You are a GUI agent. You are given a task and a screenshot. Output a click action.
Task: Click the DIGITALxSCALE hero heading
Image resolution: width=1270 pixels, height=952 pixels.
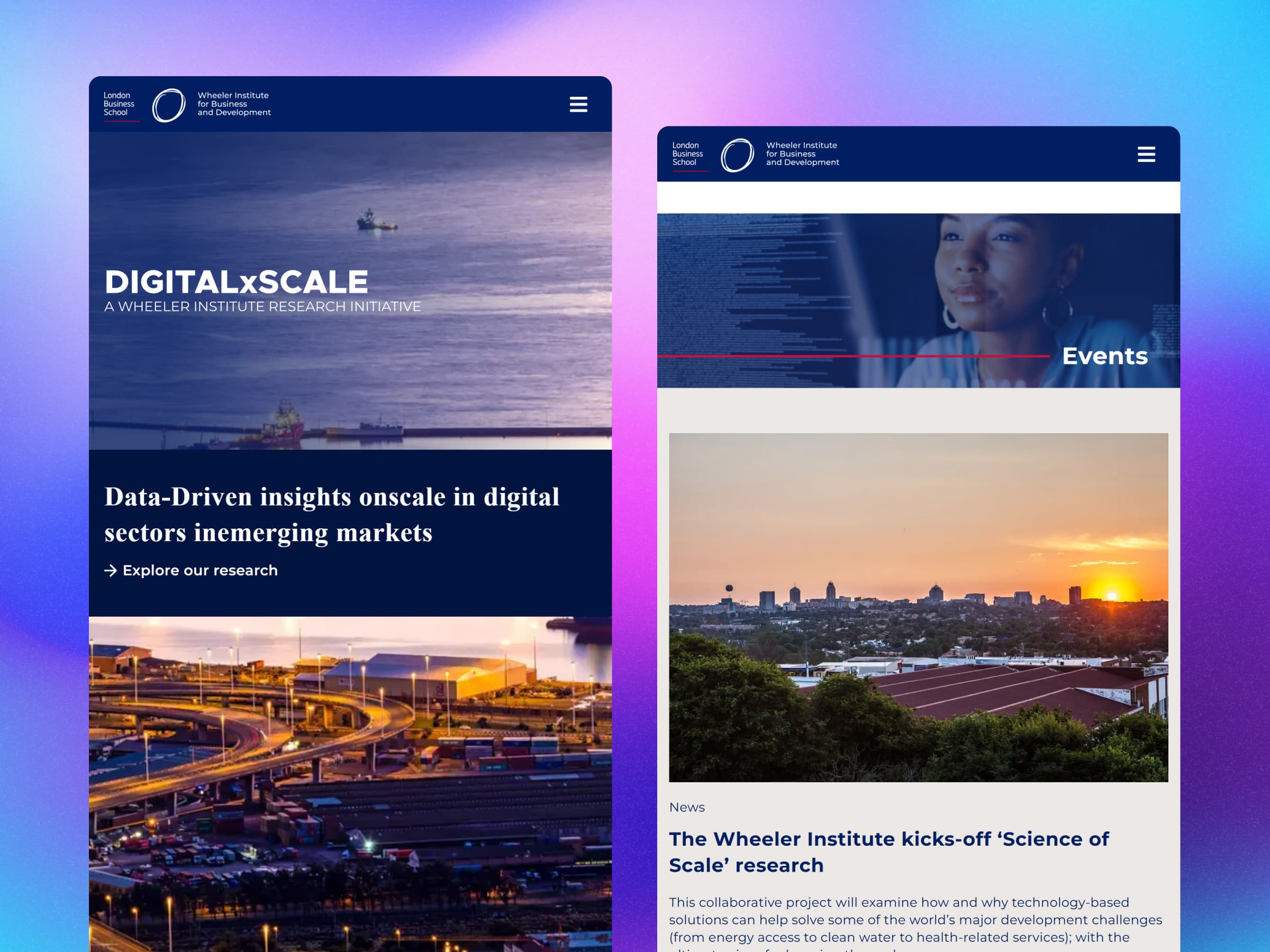[236, 282]
